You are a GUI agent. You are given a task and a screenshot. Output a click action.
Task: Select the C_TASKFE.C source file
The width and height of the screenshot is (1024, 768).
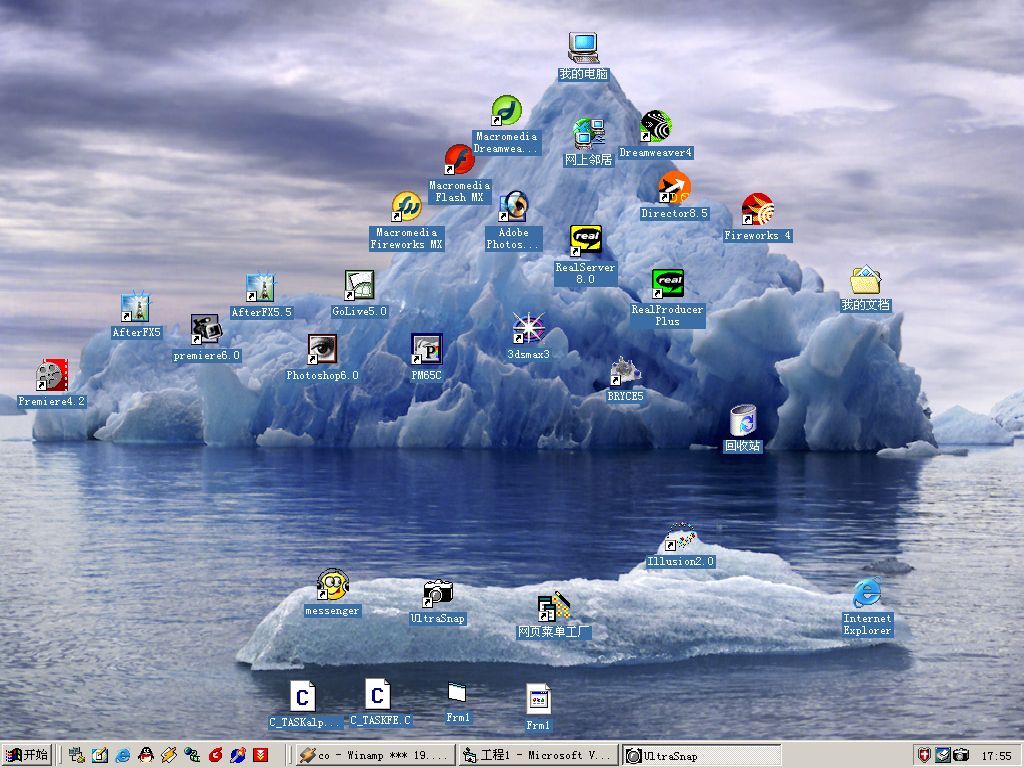[377, 695]
